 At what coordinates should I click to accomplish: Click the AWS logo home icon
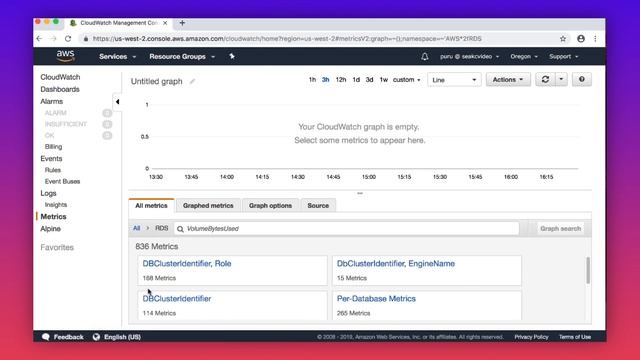pyautogui.click(x=65, y=56)
